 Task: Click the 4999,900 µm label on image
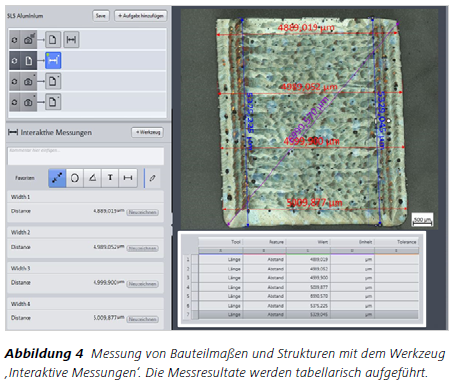(x=311, y=141)
